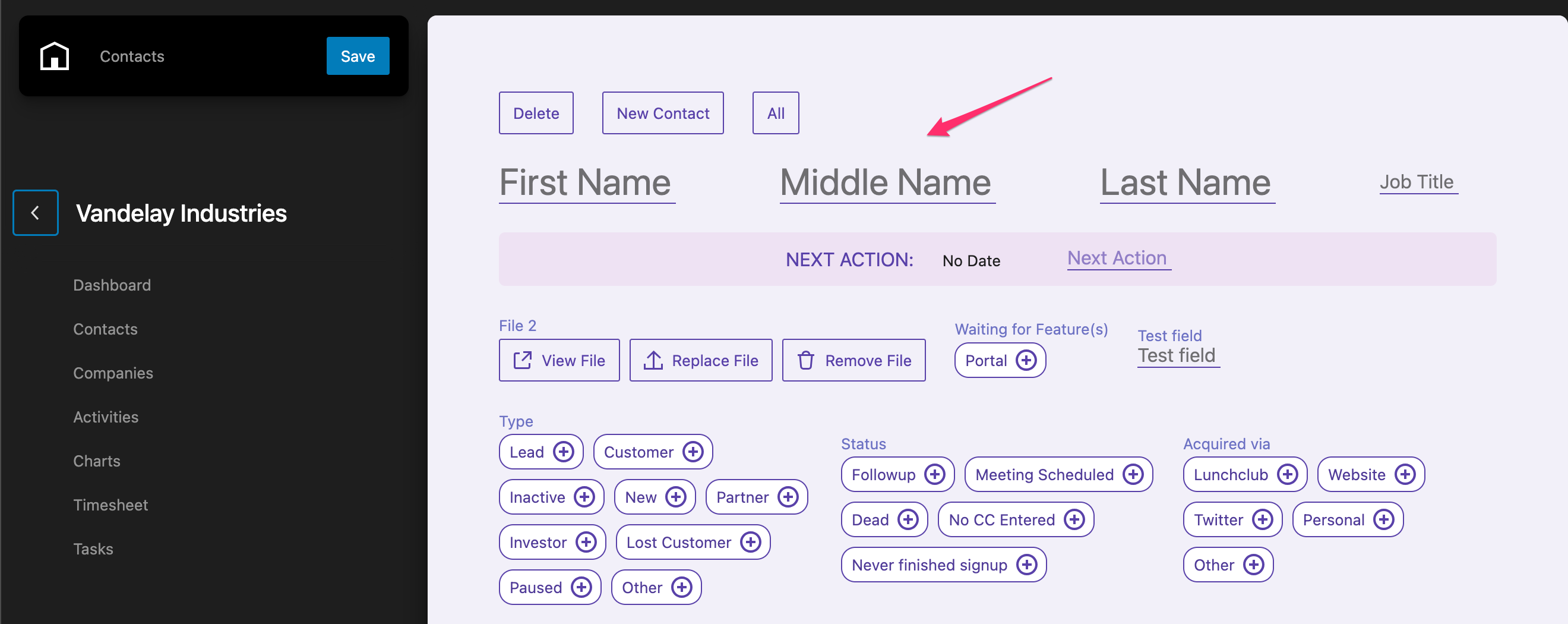Click the Save button

point(358,56)
